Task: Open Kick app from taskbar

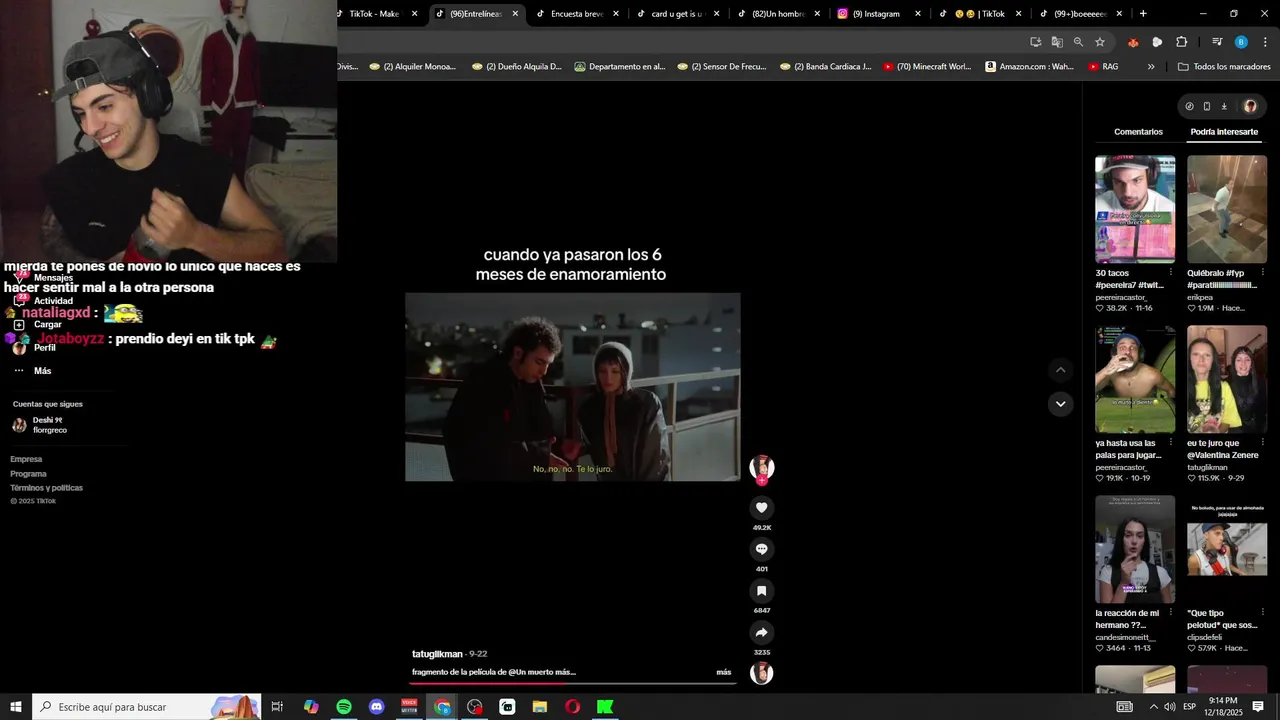Action: 605,707
